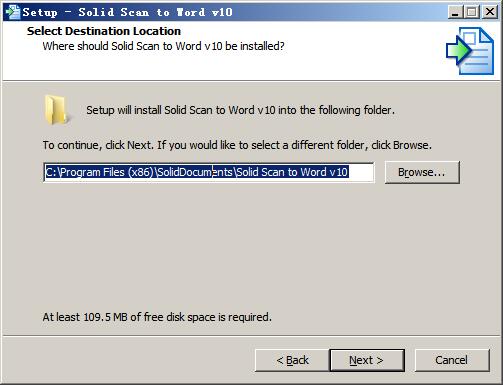Close the Setup window with the X
Image resolution: width=503 pixels, height=385 pixels.
tap(490, 12)
